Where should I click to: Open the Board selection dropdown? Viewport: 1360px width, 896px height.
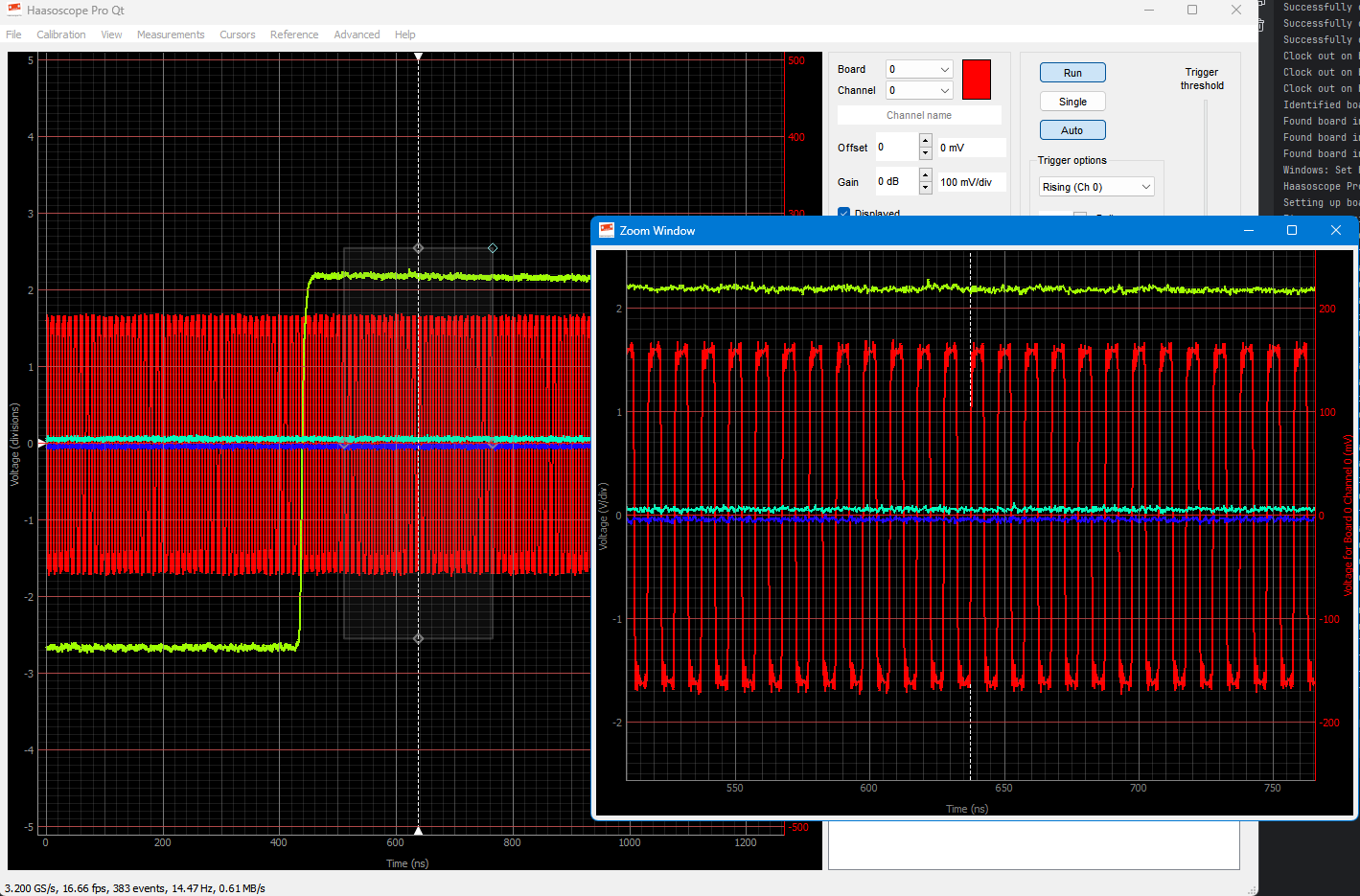point(917,69)
